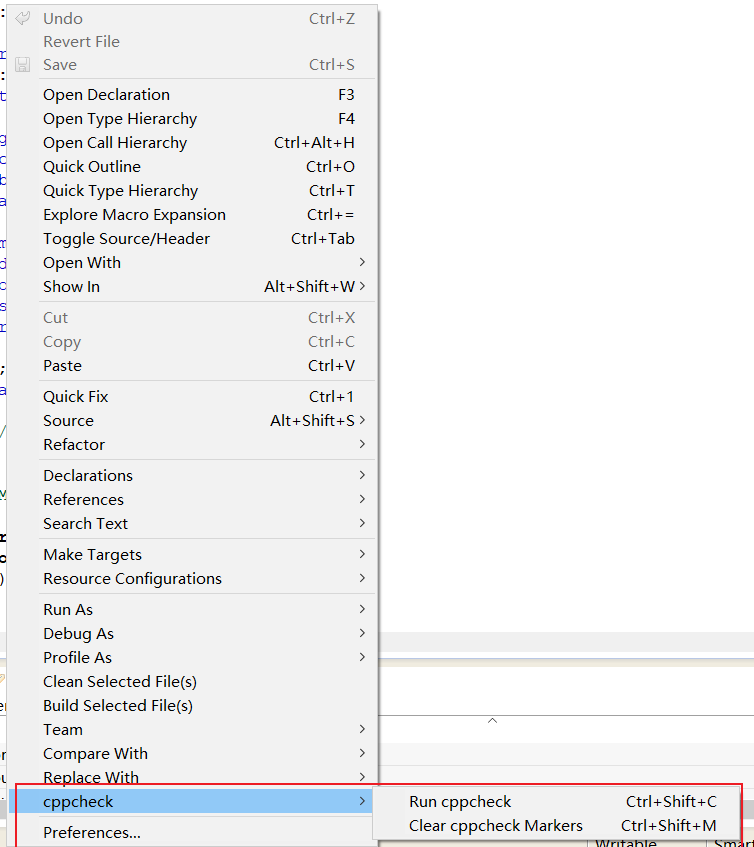Expand the Search Text submenu arrow

pos(362,523)
